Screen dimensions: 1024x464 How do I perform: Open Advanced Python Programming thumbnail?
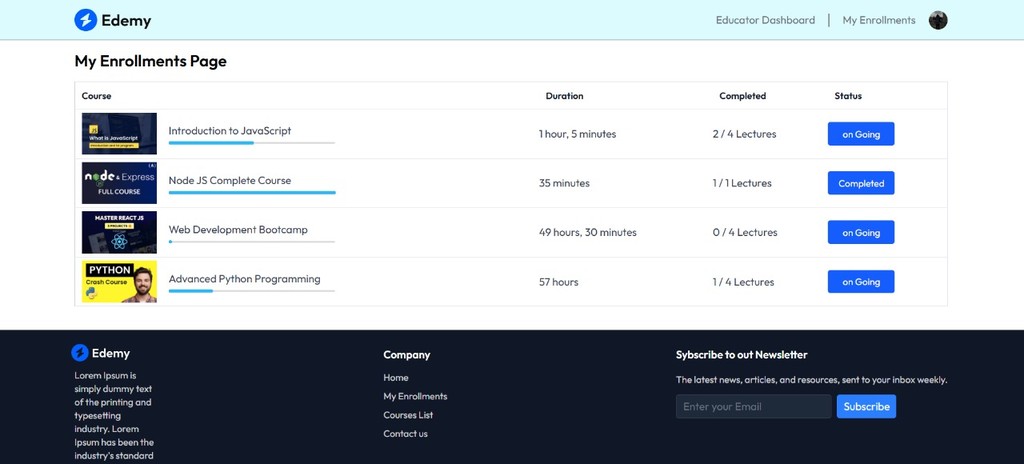119,281
